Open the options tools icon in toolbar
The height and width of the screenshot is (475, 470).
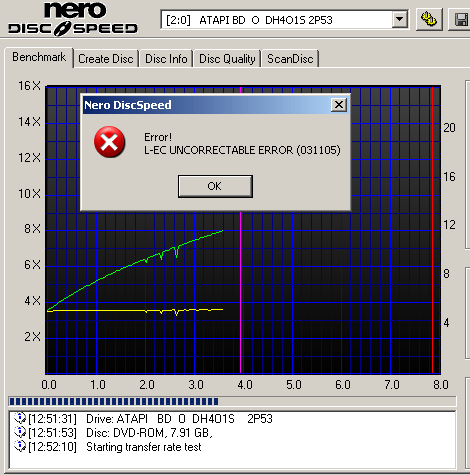pos(429,20)
